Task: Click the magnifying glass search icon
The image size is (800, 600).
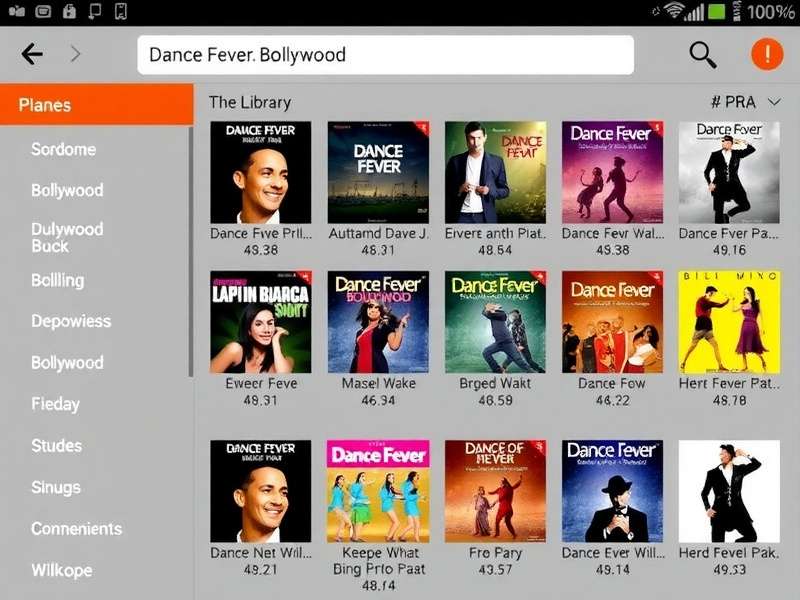Action: [703, 55]
